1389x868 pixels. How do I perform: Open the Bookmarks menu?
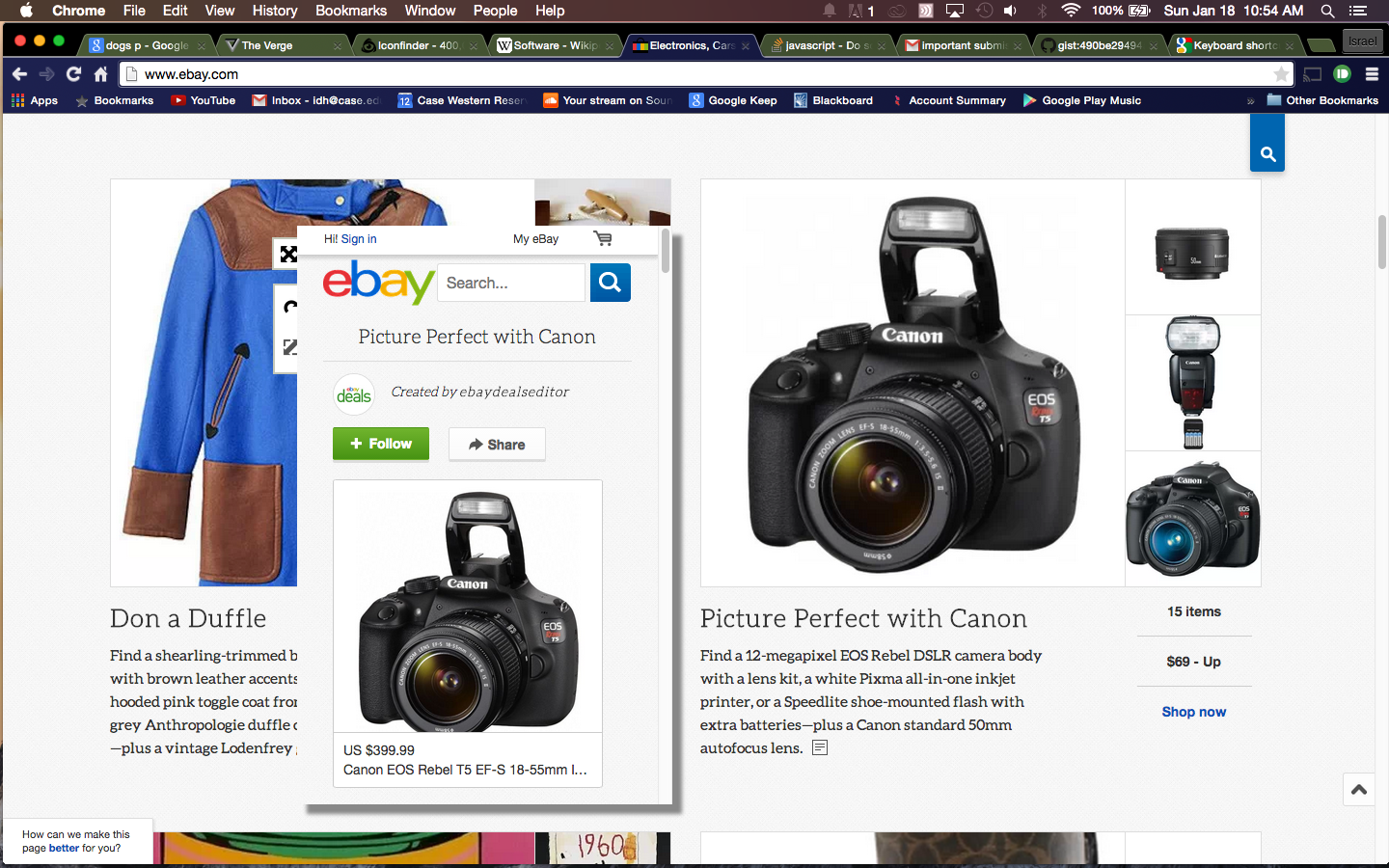pyautogui.click(x=351, y=11)
